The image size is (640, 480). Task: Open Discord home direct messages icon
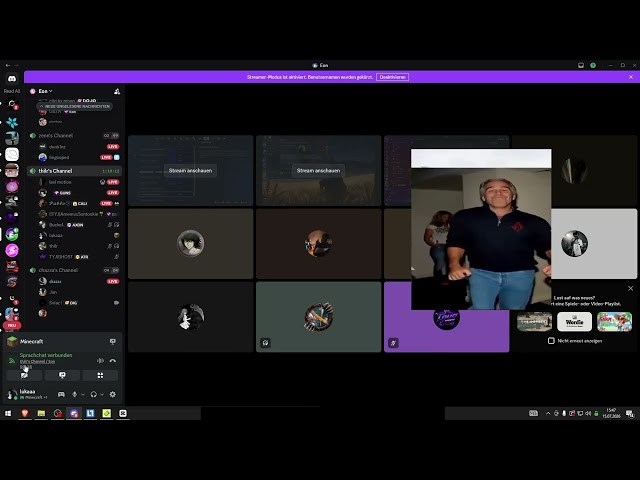12,79
